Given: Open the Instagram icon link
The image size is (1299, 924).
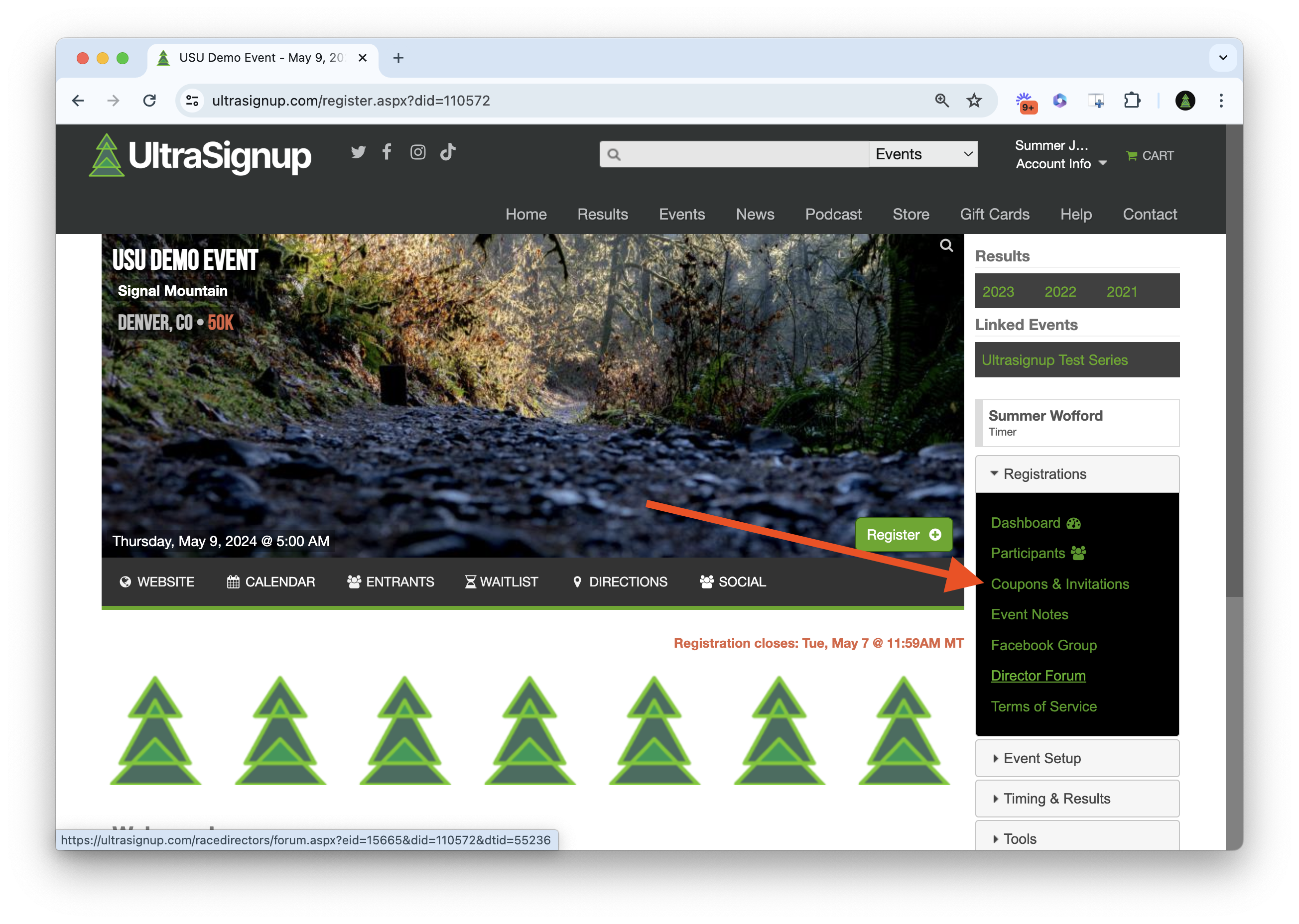Looking at the screenshot, I should click(x=418, y=152).
